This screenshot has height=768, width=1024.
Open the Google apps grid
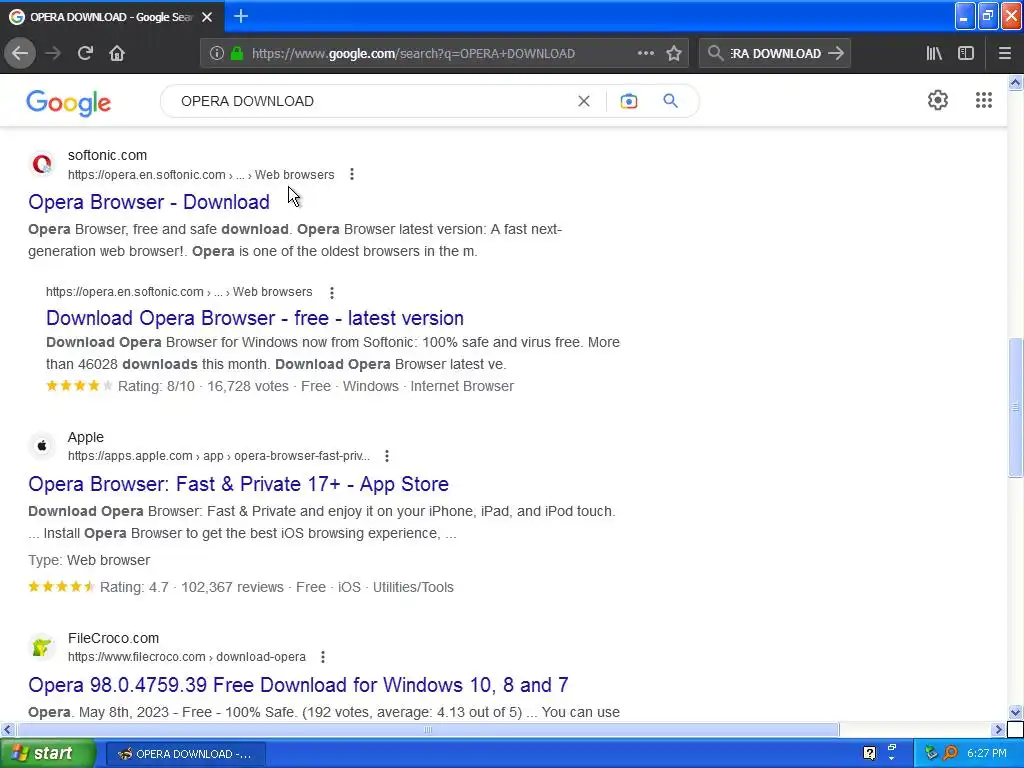tap(984, 100)
